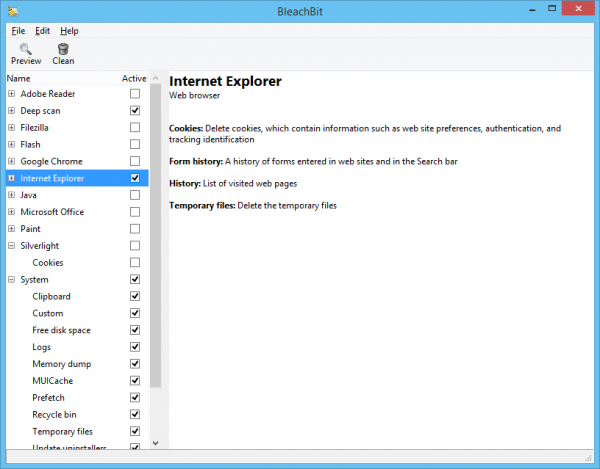This screenshot has height=469, width=600.
Task: Check the Google Chrome checkbox
Action: [135, 161]
